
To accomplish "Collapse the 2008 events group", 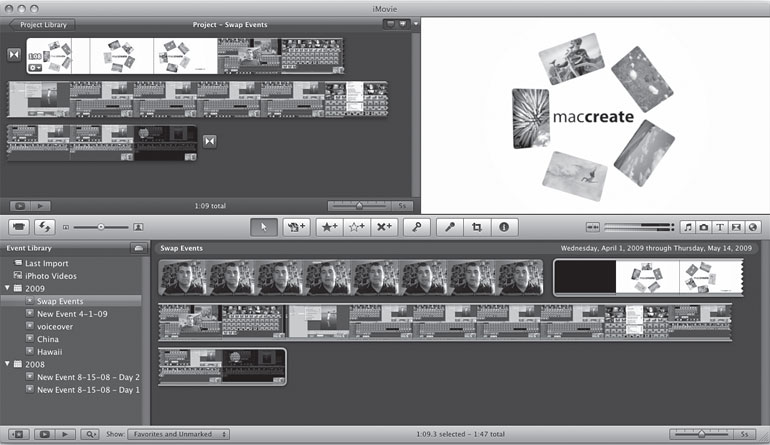I will pos(8,365).
